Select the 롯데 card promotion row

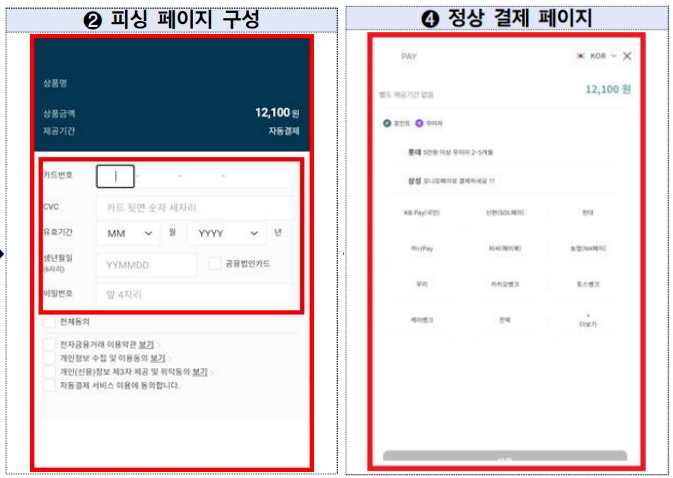click(504, 152)
